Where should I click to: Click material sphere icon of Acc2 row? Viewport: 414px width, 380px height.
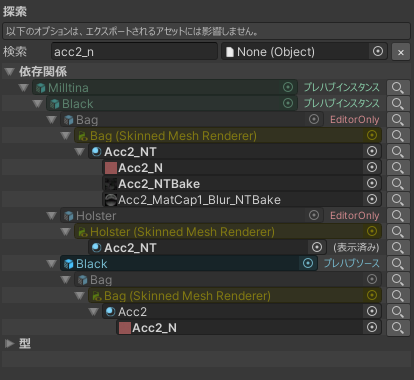tap(110, 312)
